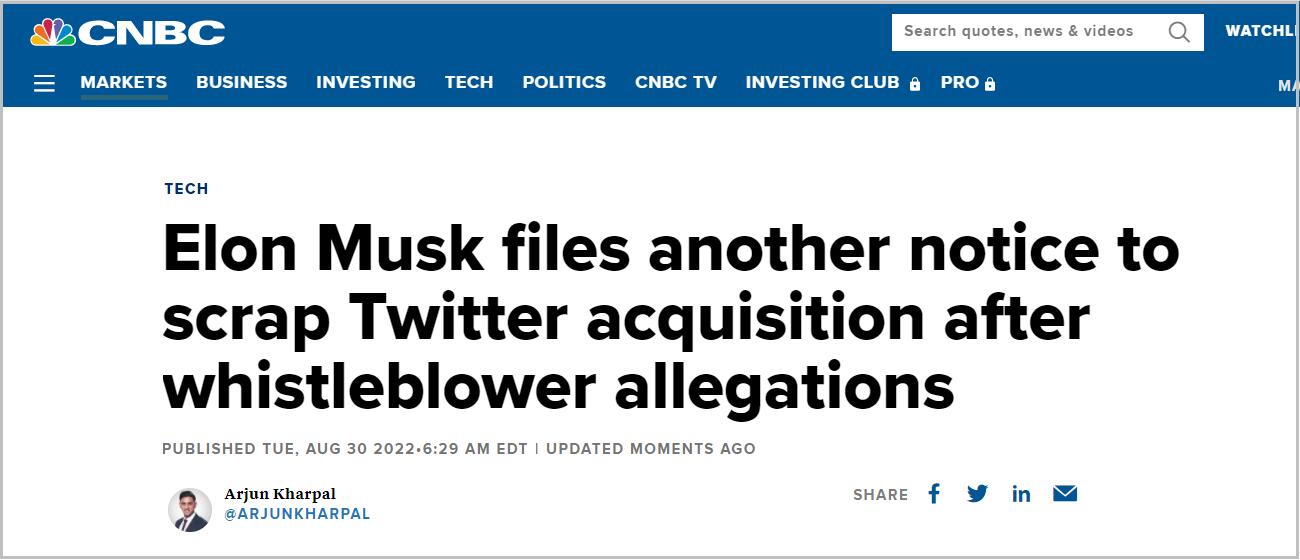Click the search magnifying glass icon
The height and width of the screenshot is (560, 1300).
1179,32
